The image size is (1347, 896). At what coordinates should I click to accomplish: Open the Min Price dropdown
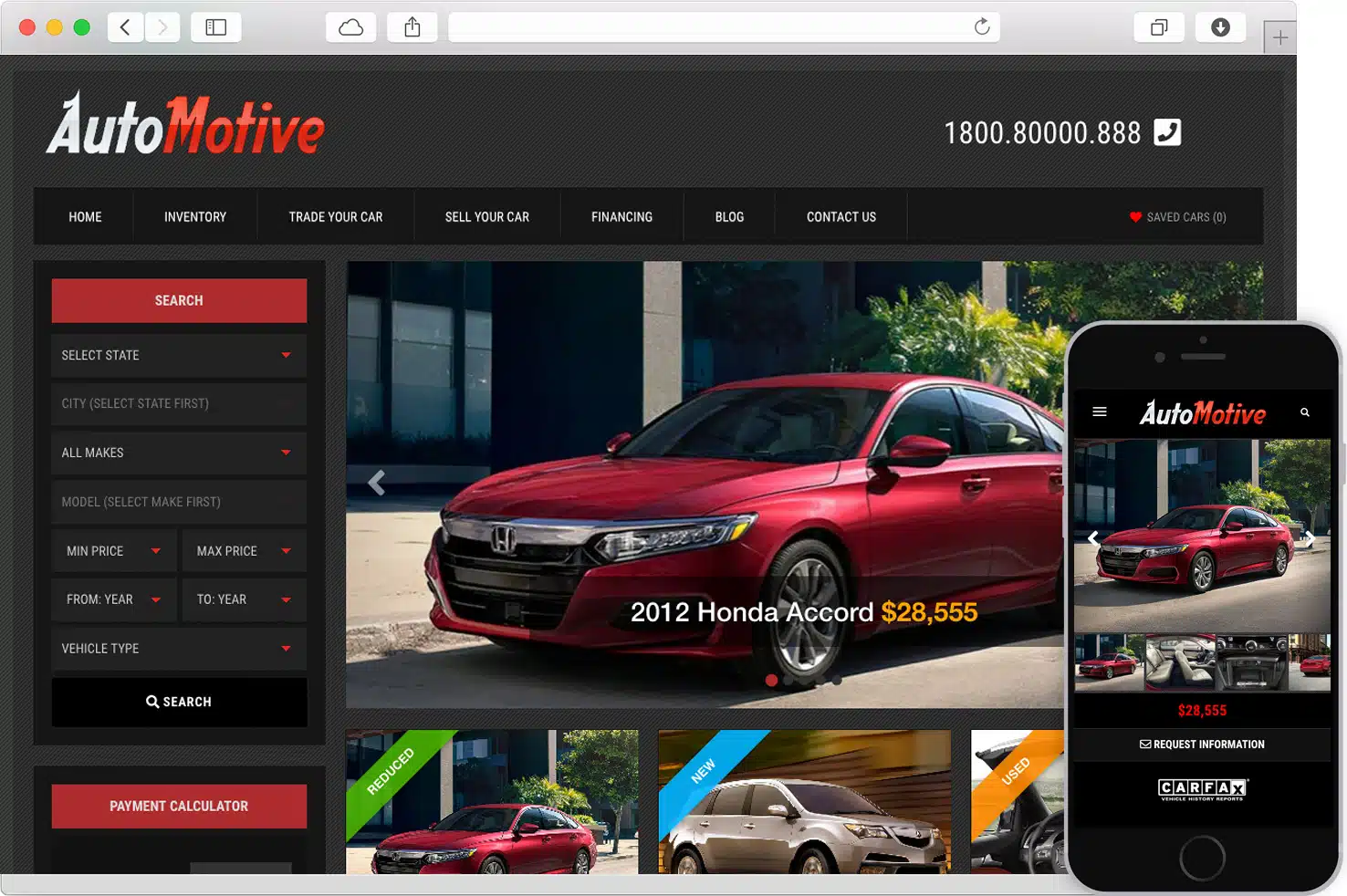point(114,551)
